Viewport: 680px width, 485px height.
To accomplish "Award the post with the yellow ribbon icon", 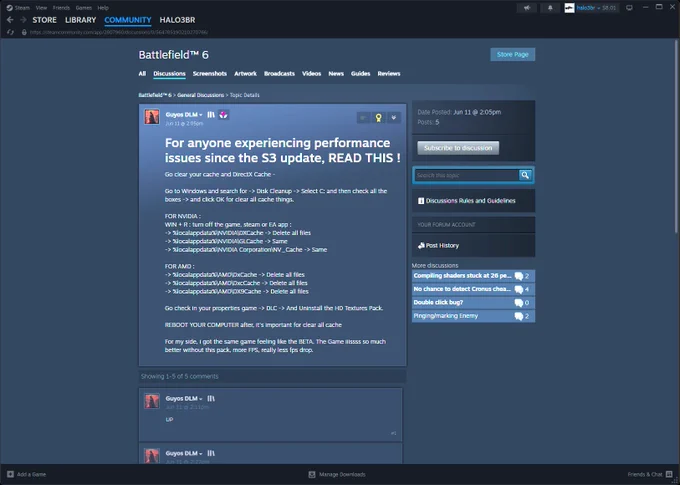I will [x=379, y=118].
